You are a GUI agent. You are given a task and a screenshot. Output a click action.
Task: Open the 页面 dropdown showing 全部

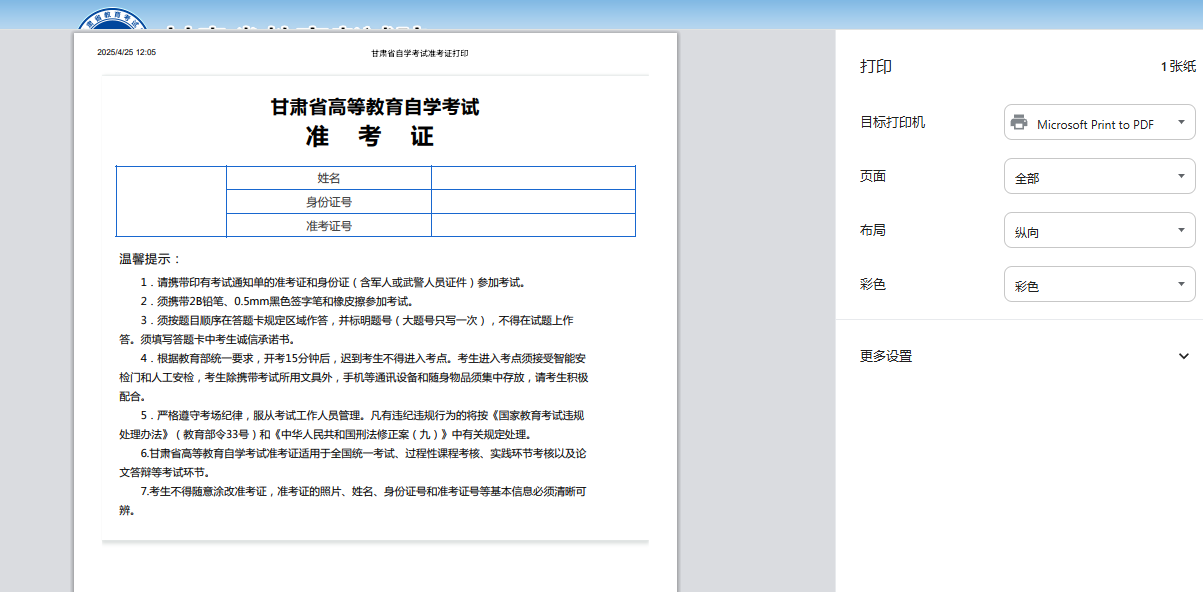coord(1099,177)
